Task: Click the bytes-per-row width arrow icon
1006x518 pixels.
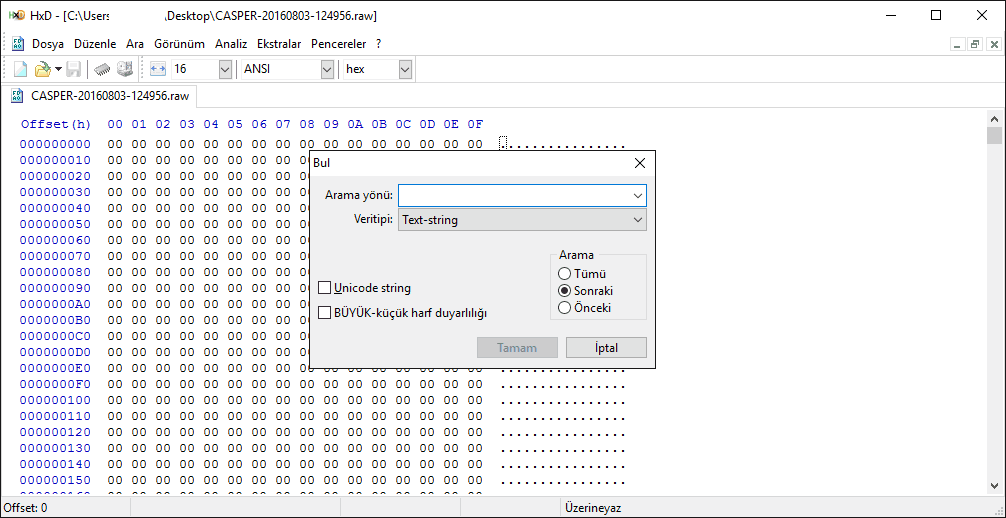Action: click(x=158, y=69)
